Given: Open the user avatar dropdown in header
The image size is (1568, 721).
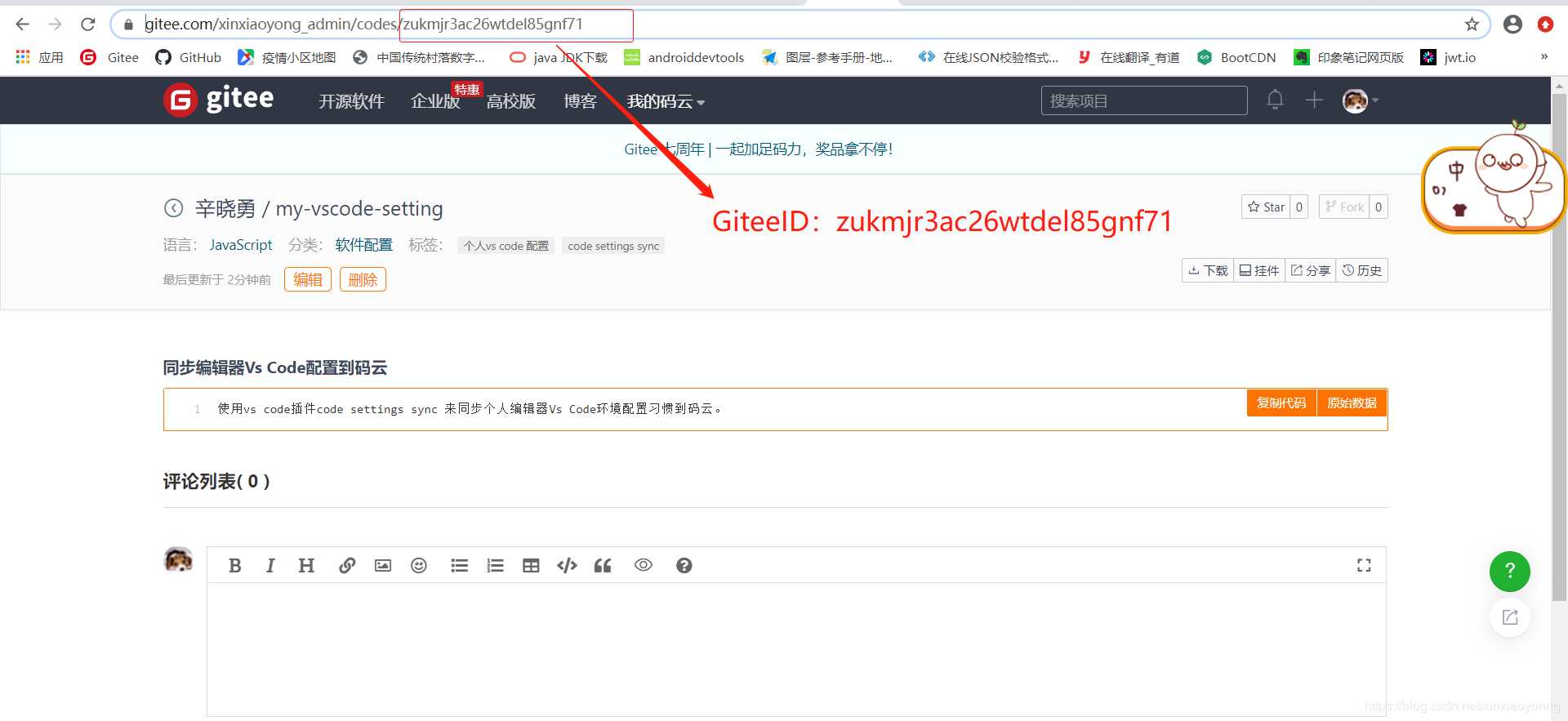Looking at the screenshot, I should point(1361,100).
